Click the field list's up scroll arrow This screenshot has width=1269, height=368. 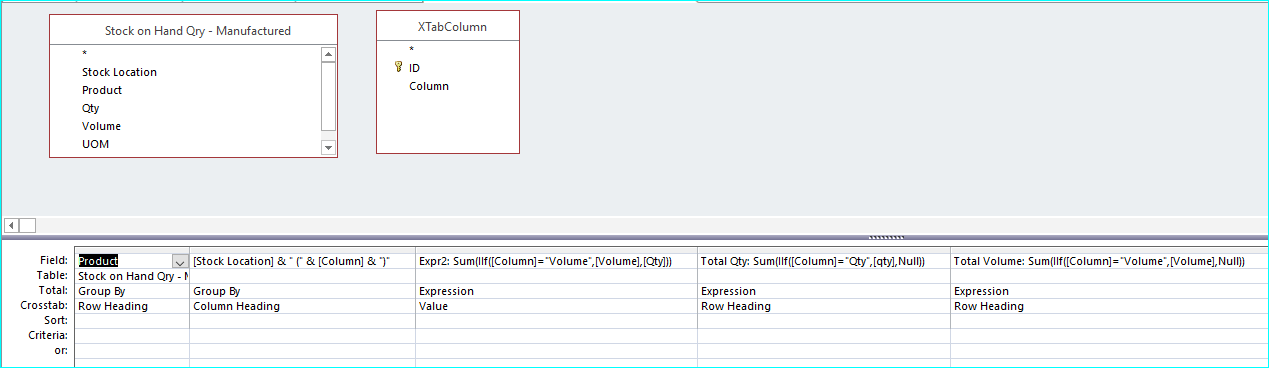click(327, 54)
